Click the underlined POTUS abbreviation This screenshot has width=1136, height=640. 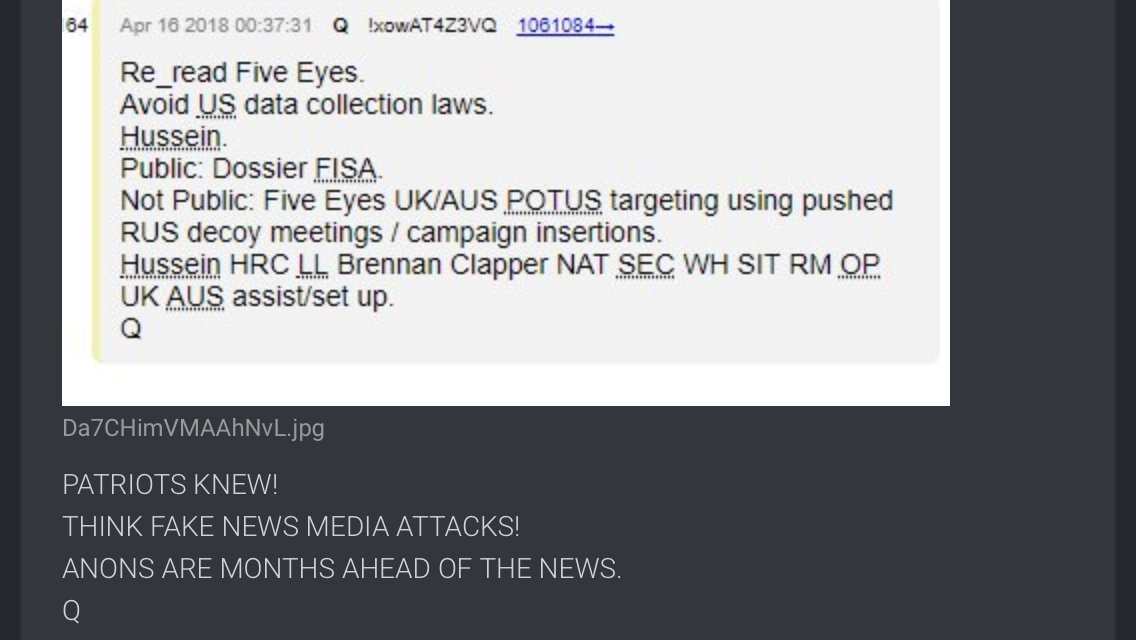554,201
